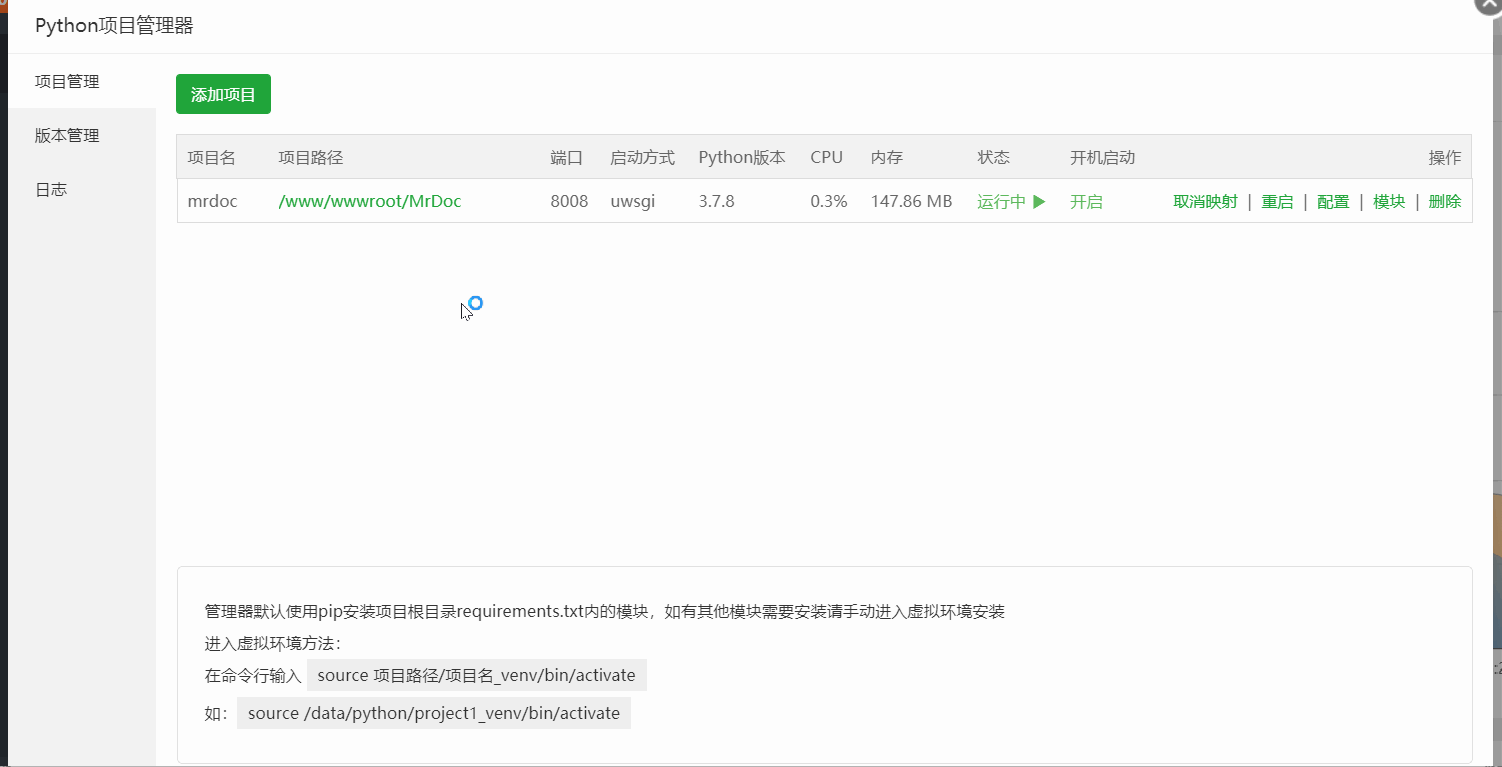The width and height of the screenshot is (1502, 767).
Task: Open 配置 for the mrdoc project
Action: tap(1333, 202)
